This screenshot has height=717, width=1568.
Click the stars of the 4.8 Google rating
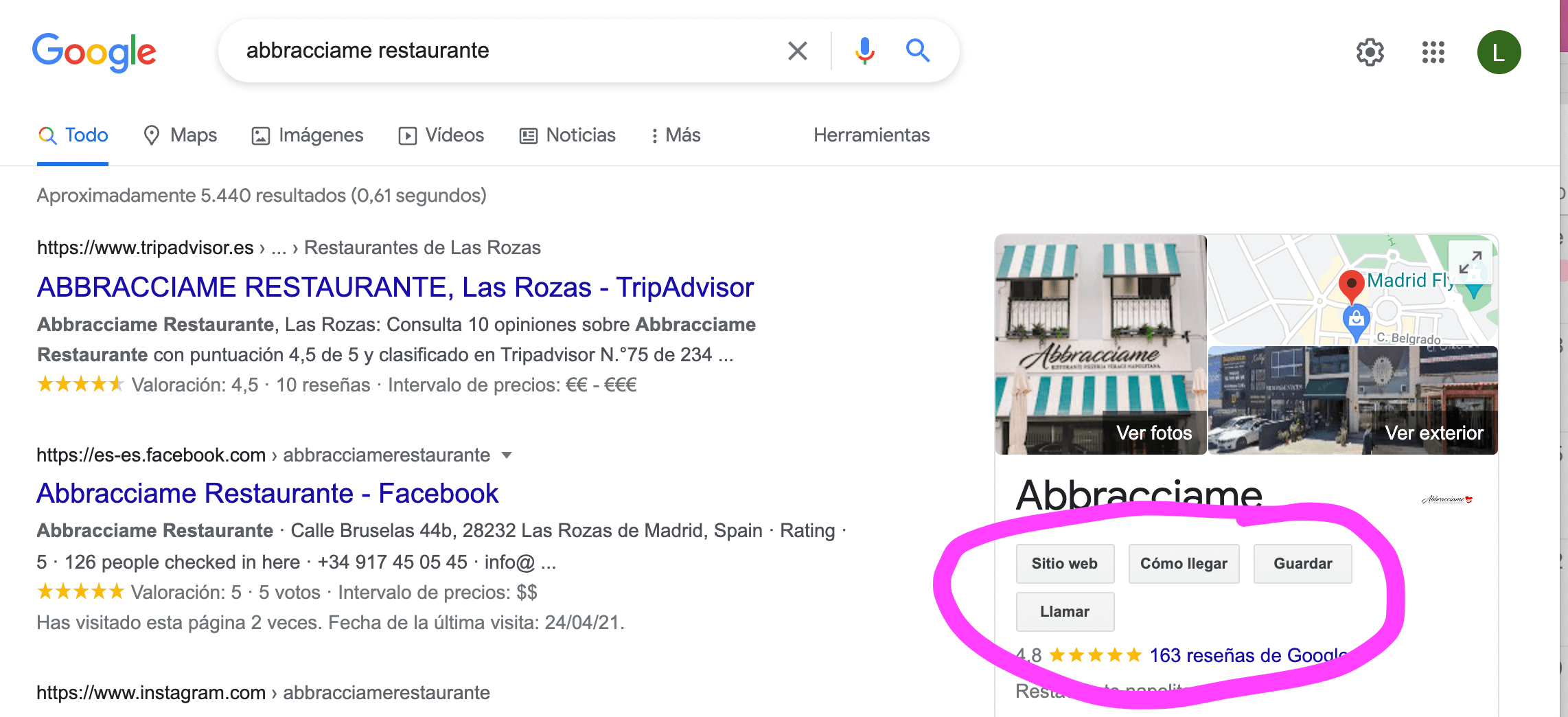tap(1095, 655)
